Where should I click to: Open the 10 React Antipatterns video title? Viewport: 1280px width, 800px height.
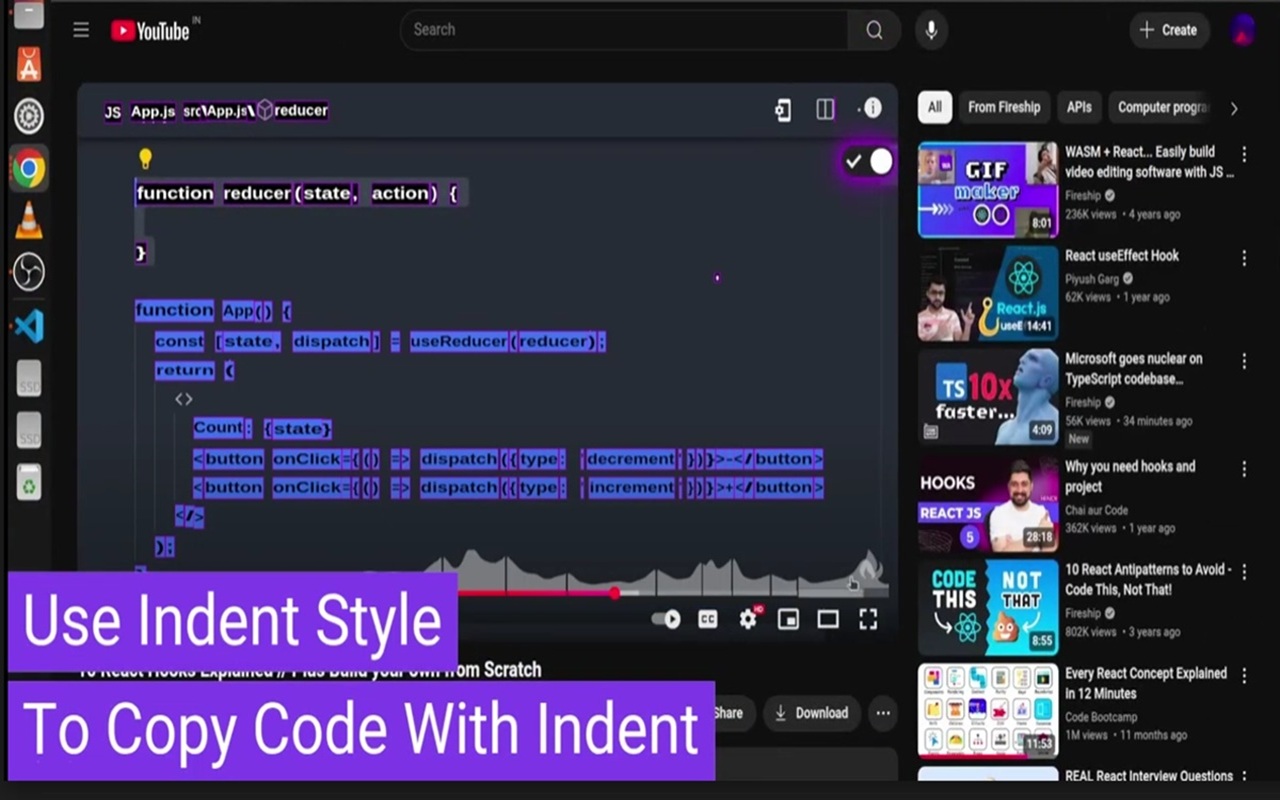[x=1148, y=579]
